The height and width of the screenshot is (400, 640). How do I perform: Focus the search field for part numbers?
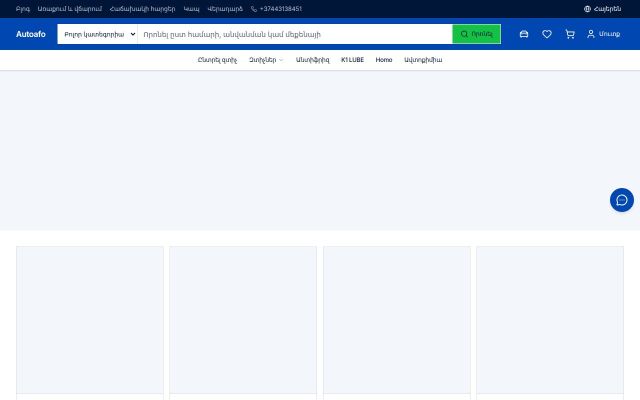(295, 34)
